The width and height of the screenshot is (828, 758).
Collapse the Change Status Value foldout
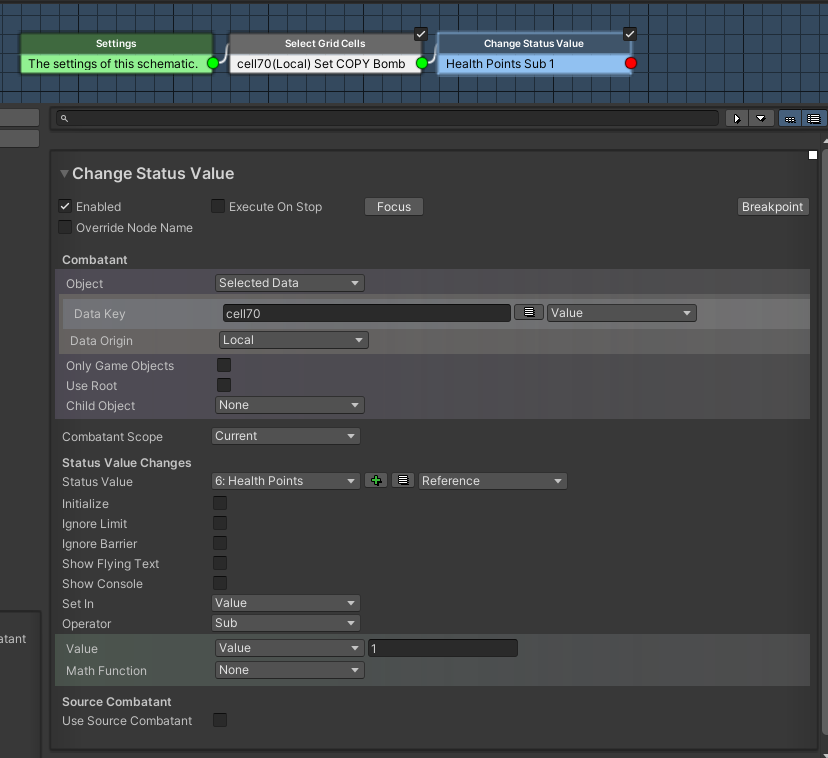pyautogui.click(x=64, y=173)
